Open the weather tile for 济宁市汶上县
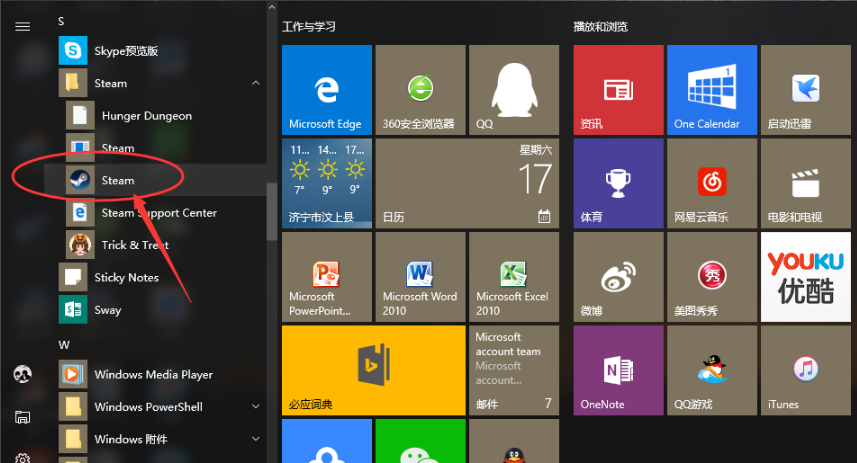The height and width of the screenshot is (463, 857). click(327, 183)
